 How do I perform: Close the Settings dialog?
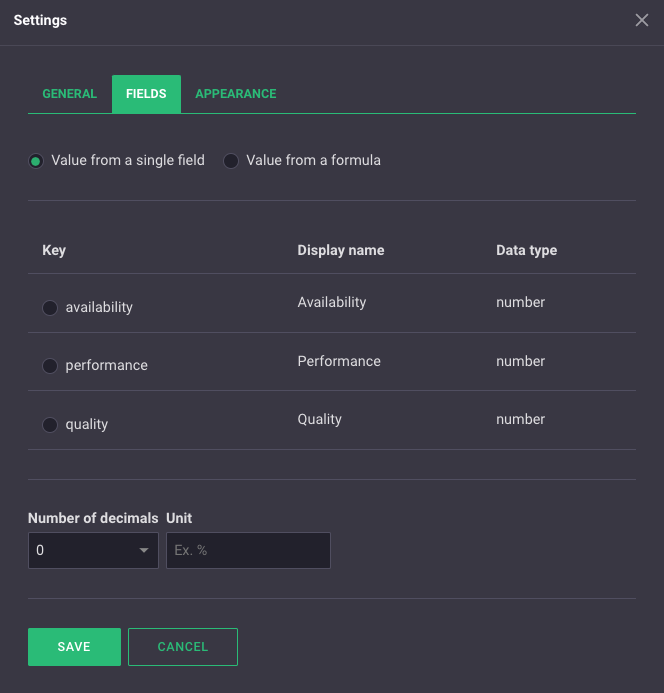642,21
